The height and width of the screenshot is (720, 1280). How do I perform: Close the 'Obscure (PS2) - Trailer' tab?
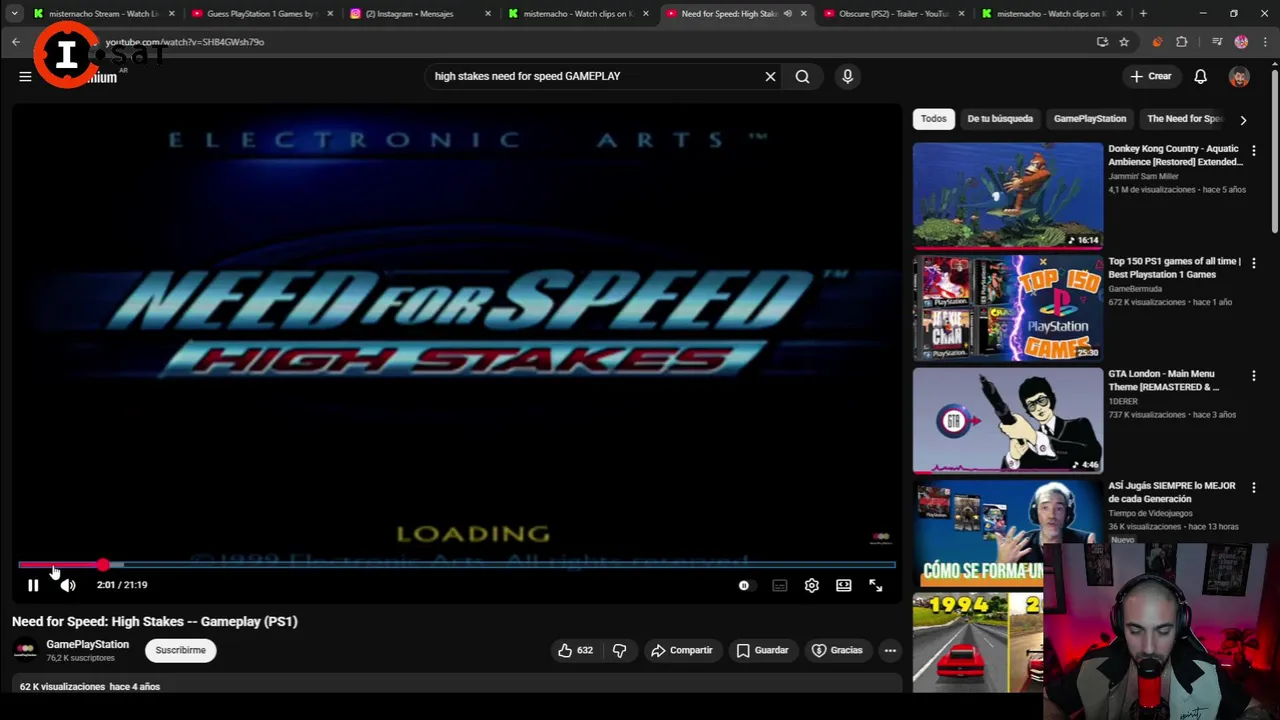962,14
